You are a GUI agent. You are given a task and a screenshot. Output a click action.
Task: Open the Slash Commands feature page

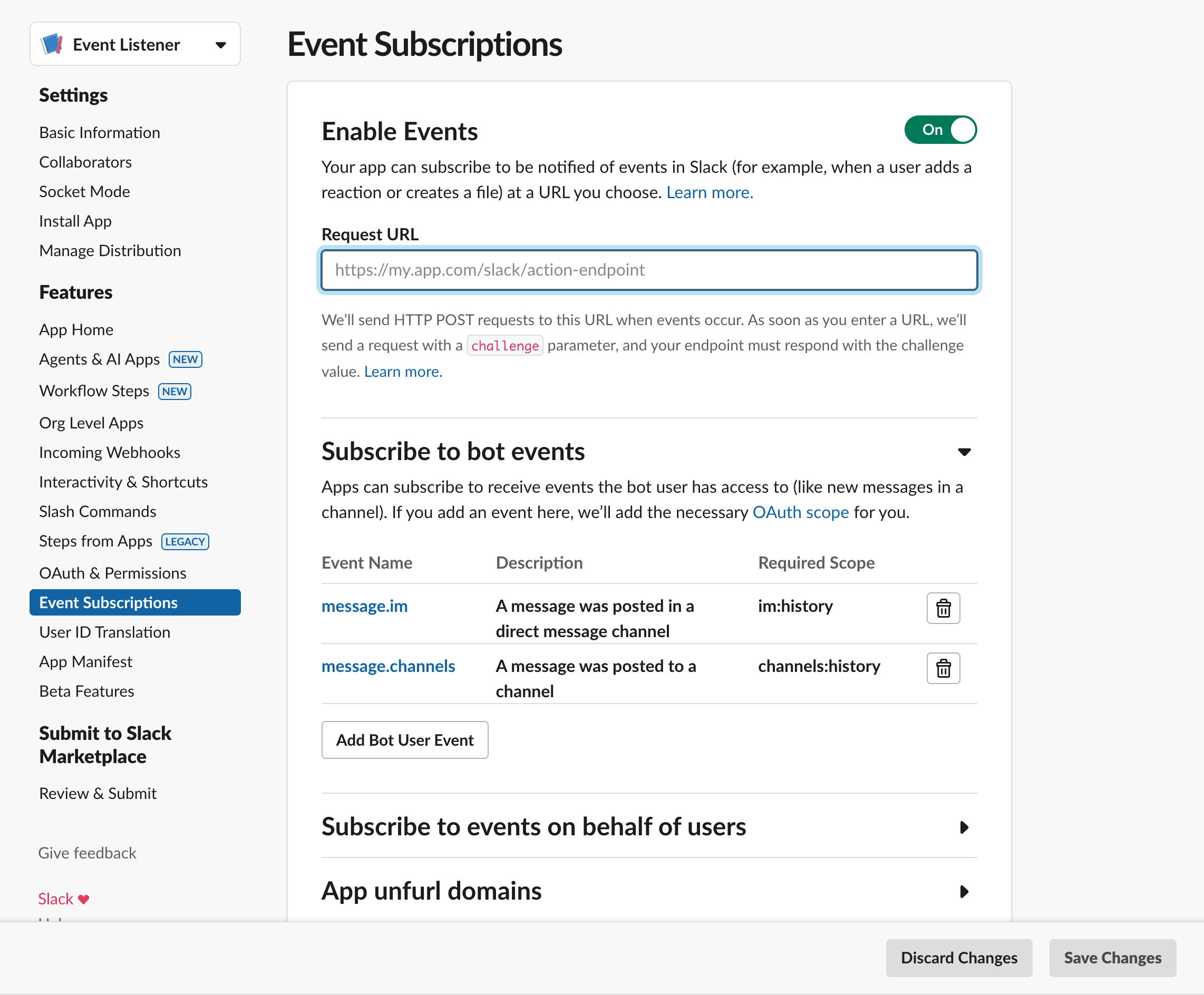tap(98, 511)
